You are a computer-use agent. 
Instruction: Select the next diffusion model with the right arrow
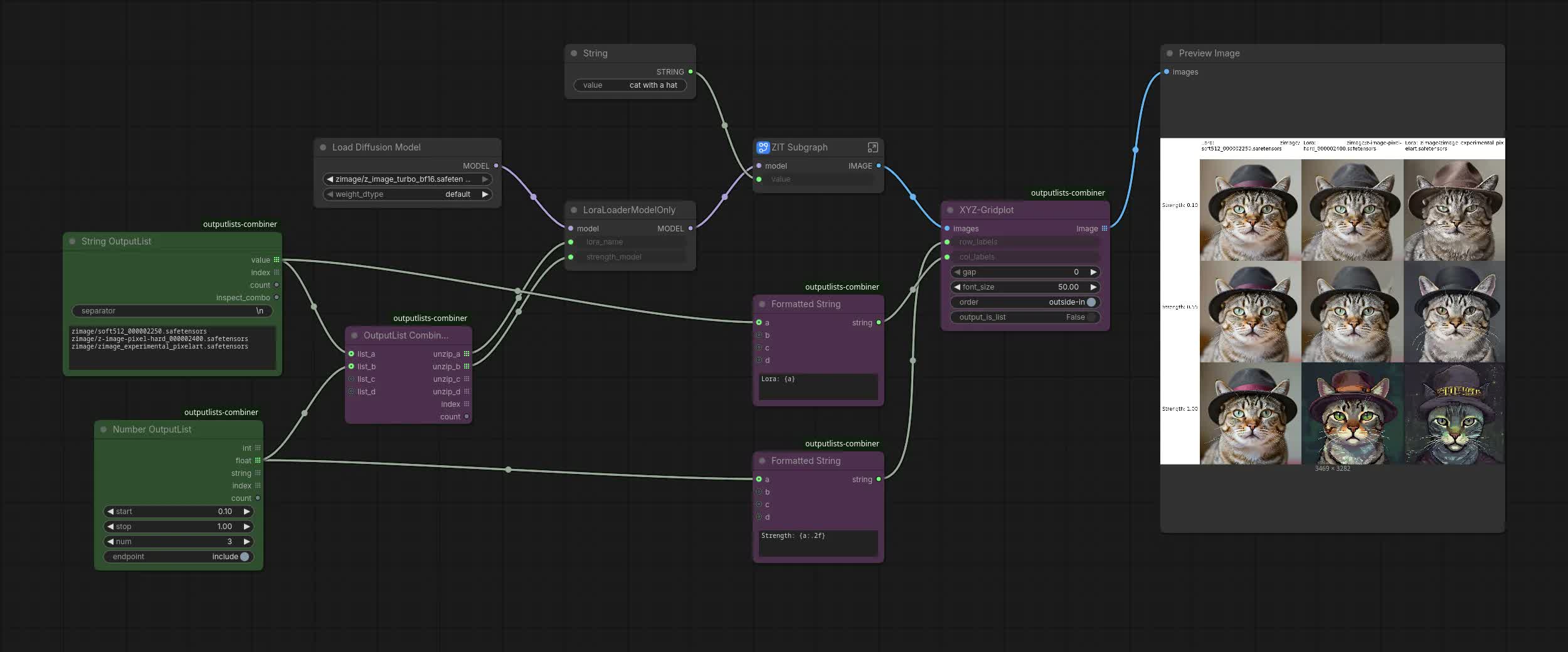pos(485,179)
